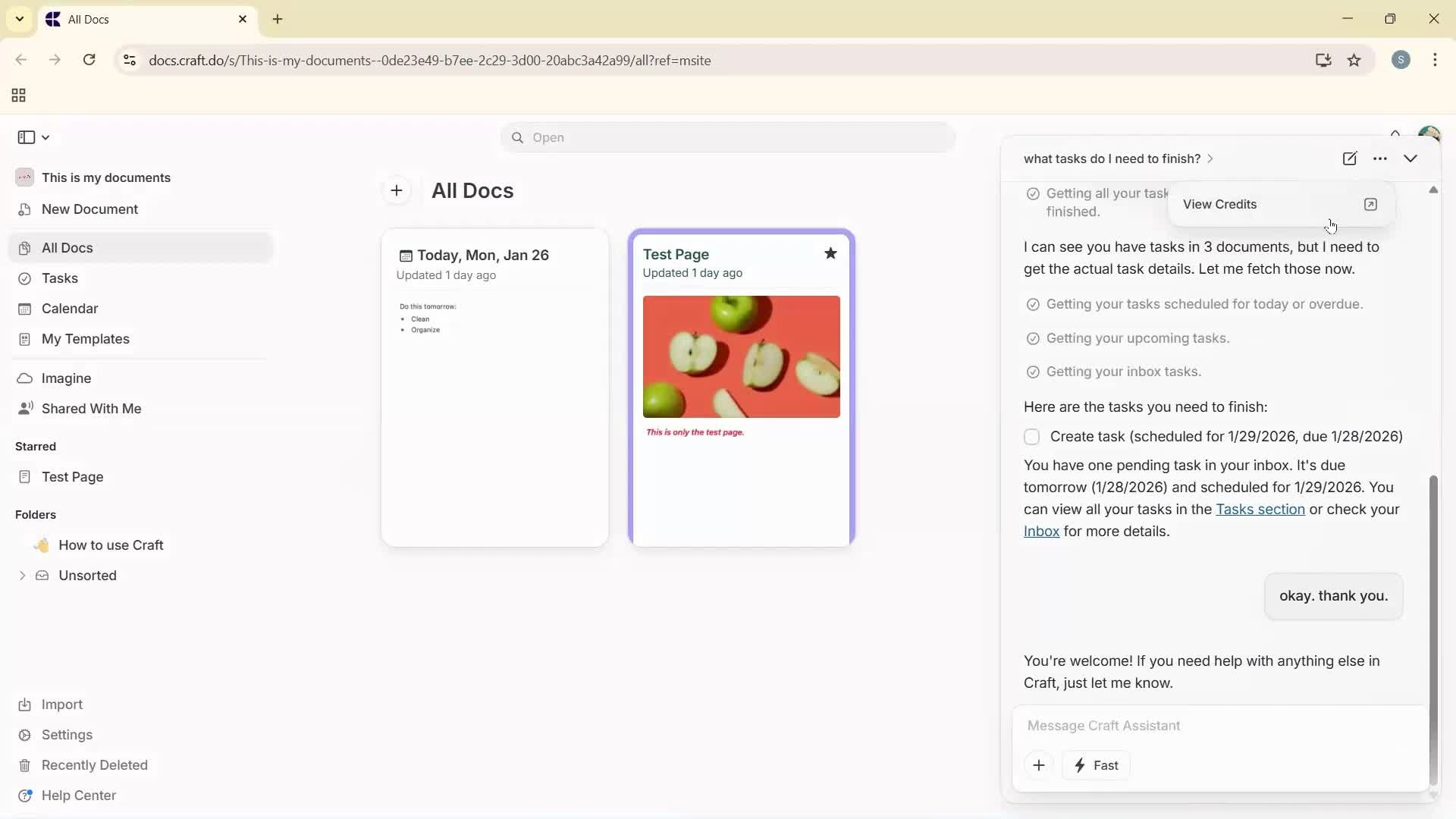Open Imagine from sidebar

point(64,378)
